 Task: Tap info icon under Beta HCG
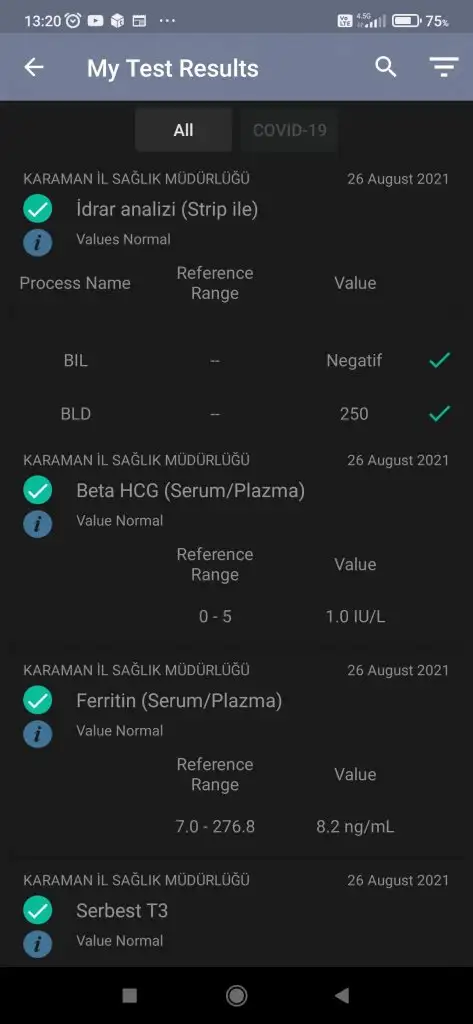38,524
